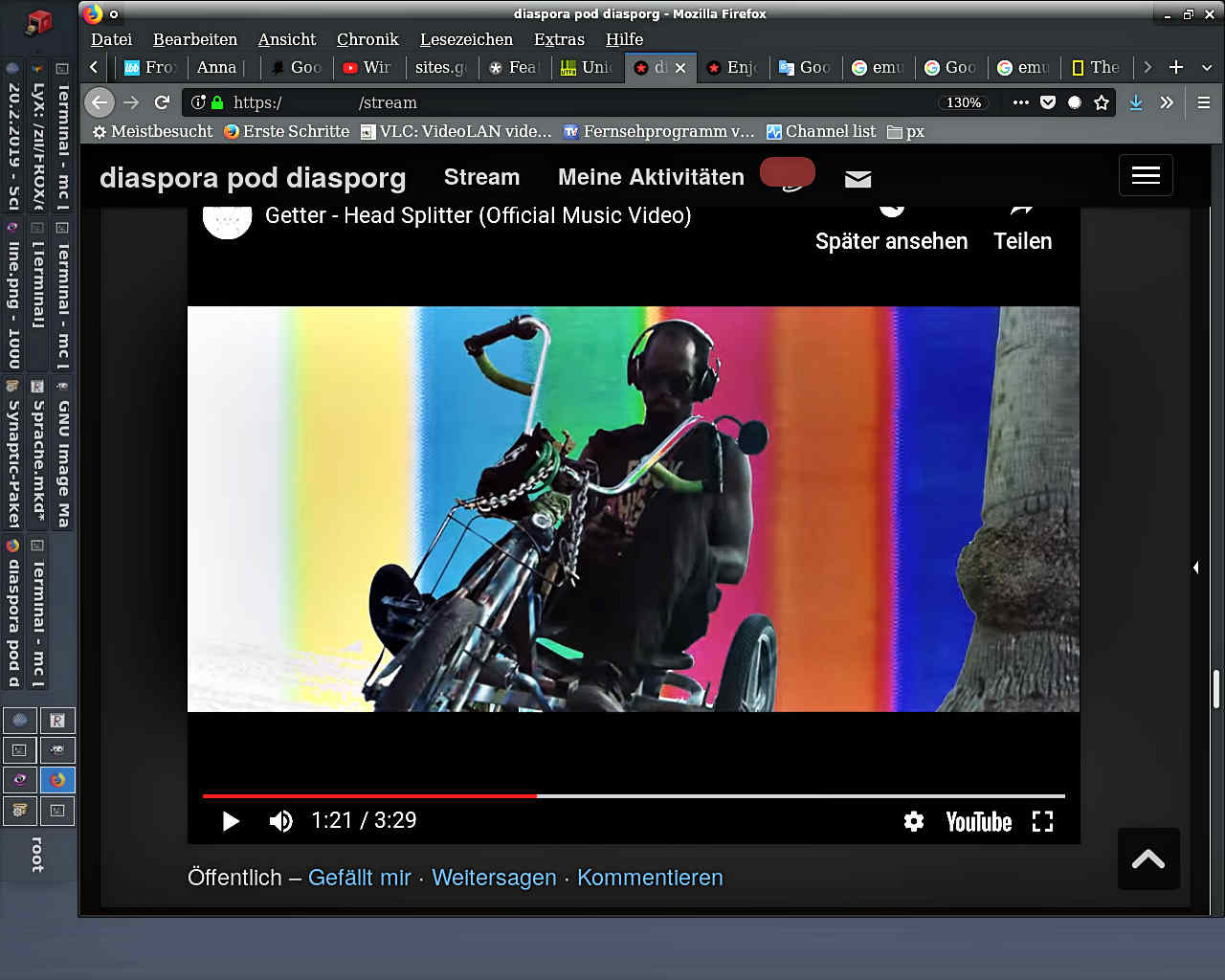Click the red notifications badge
1225x980 pixels.
788,172
